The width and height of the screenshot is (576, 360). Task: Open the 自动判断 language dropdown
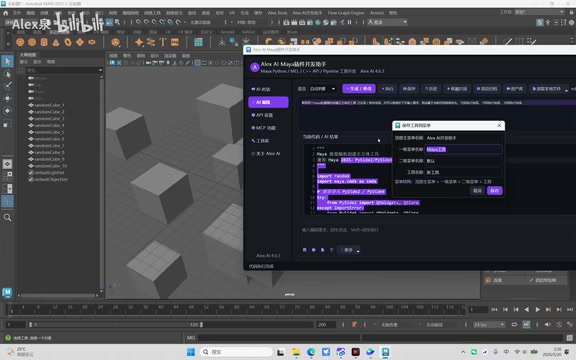click(322, 89)
